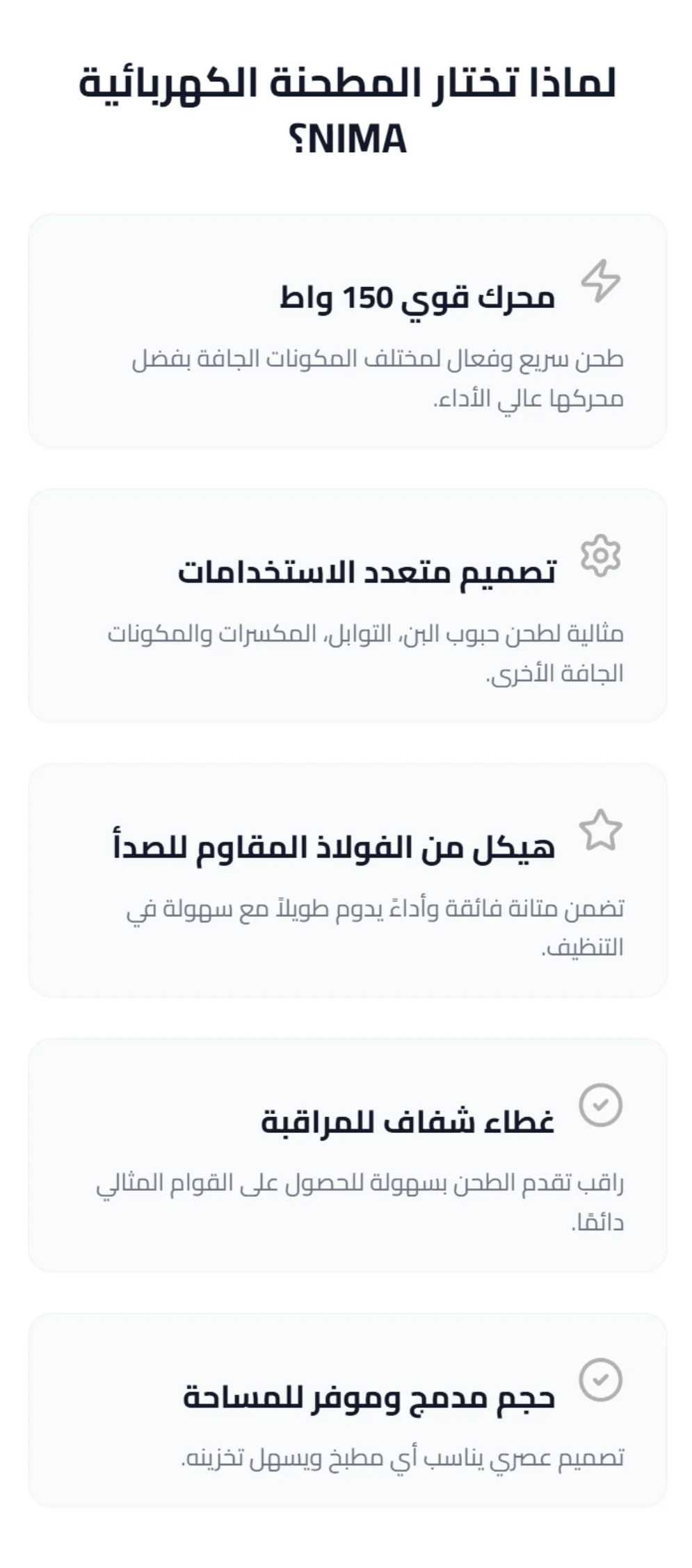Click the page heading لماذا تختار المطحنة الكهربائية
The width and height of the screenshot is (692, 1568).
pos(346,85)
